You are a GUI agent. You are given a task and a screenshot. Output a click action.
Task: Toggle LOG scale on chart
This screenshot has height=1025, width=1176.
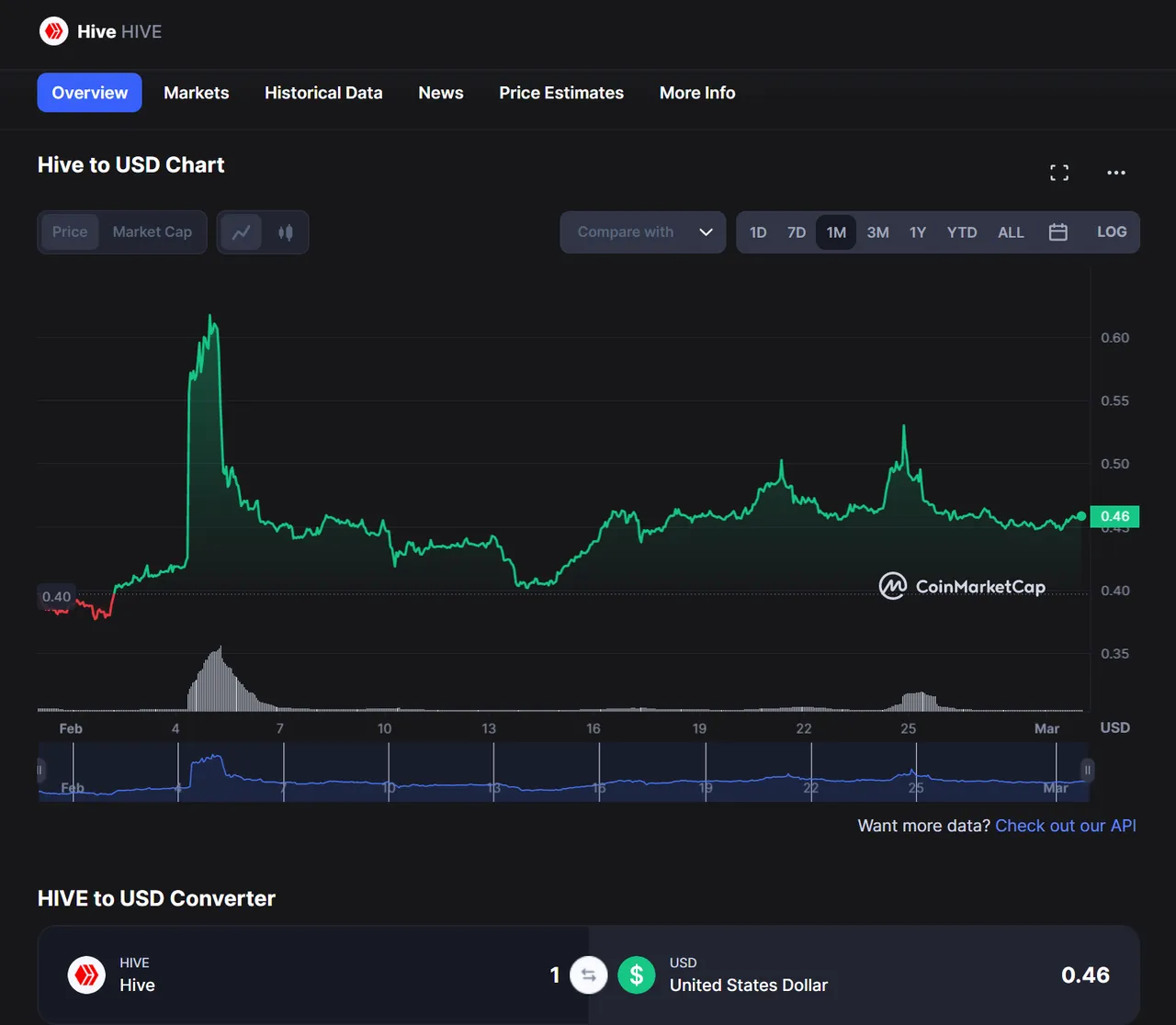pos(1112,232)
